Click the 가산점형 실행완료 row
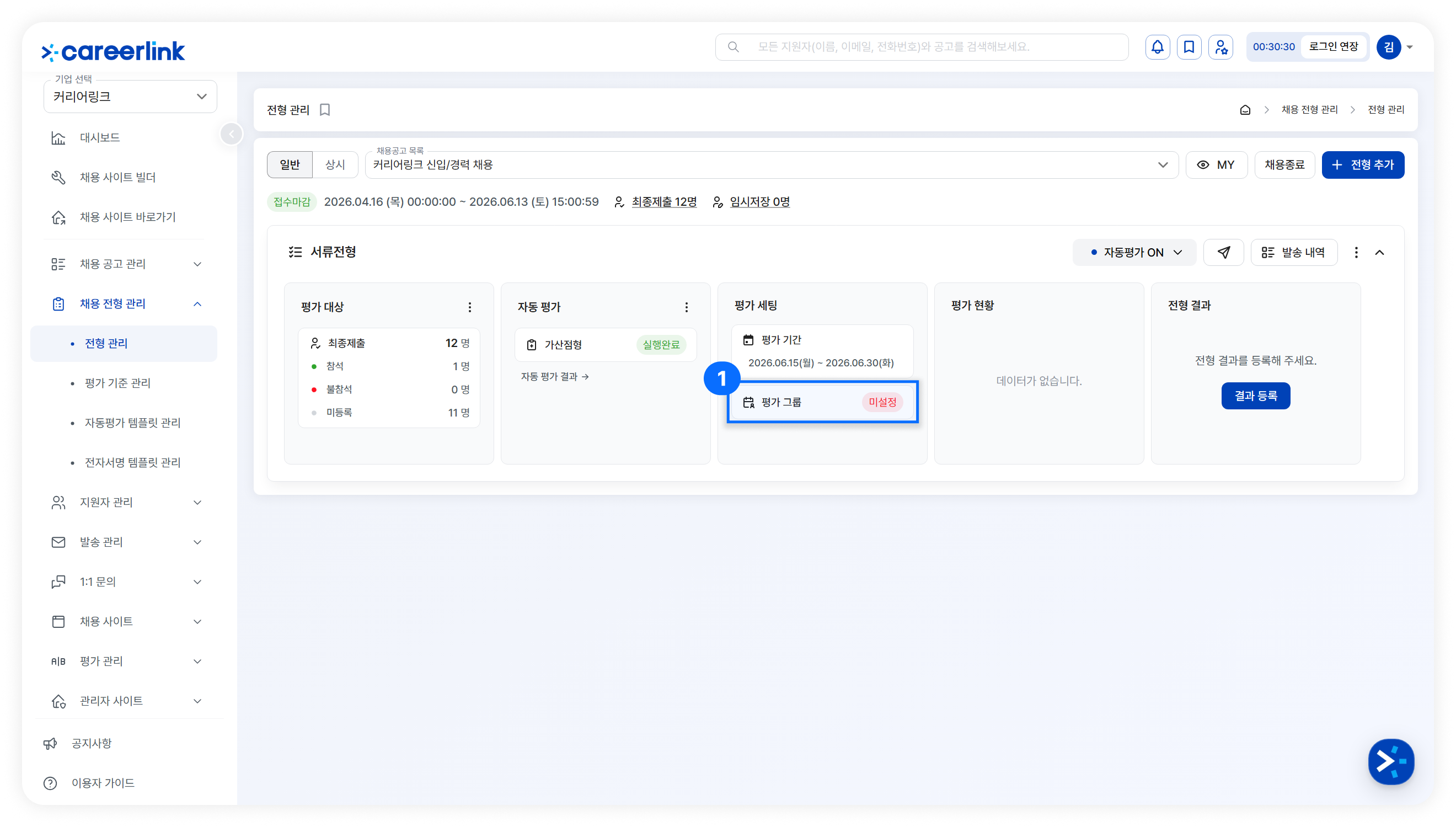The image size is (1456, 827). [605, 345]
